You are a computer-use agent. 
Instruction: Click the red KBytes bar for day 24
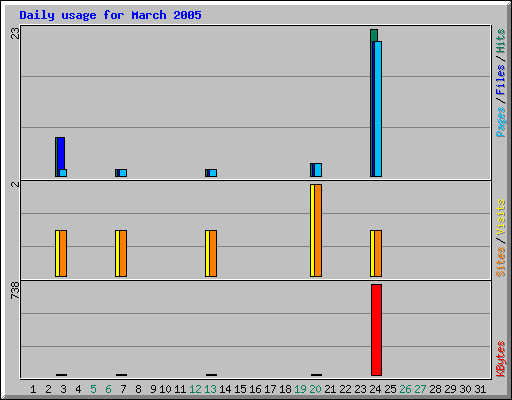click(x=376, y=330)
